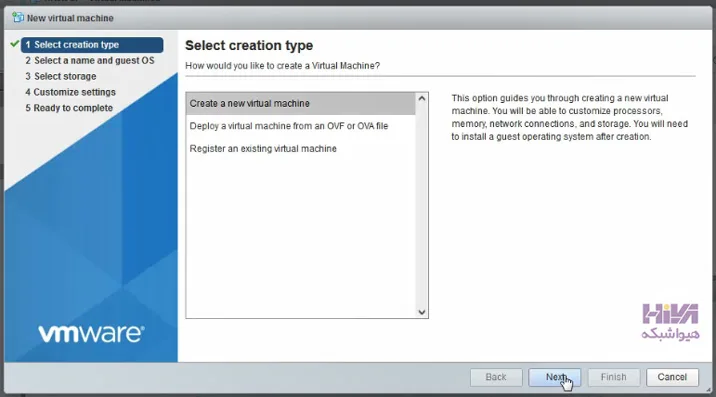Screen dimensions: 716x397
Task: Go to step 1 Select creation type
Action: point(92,45)
